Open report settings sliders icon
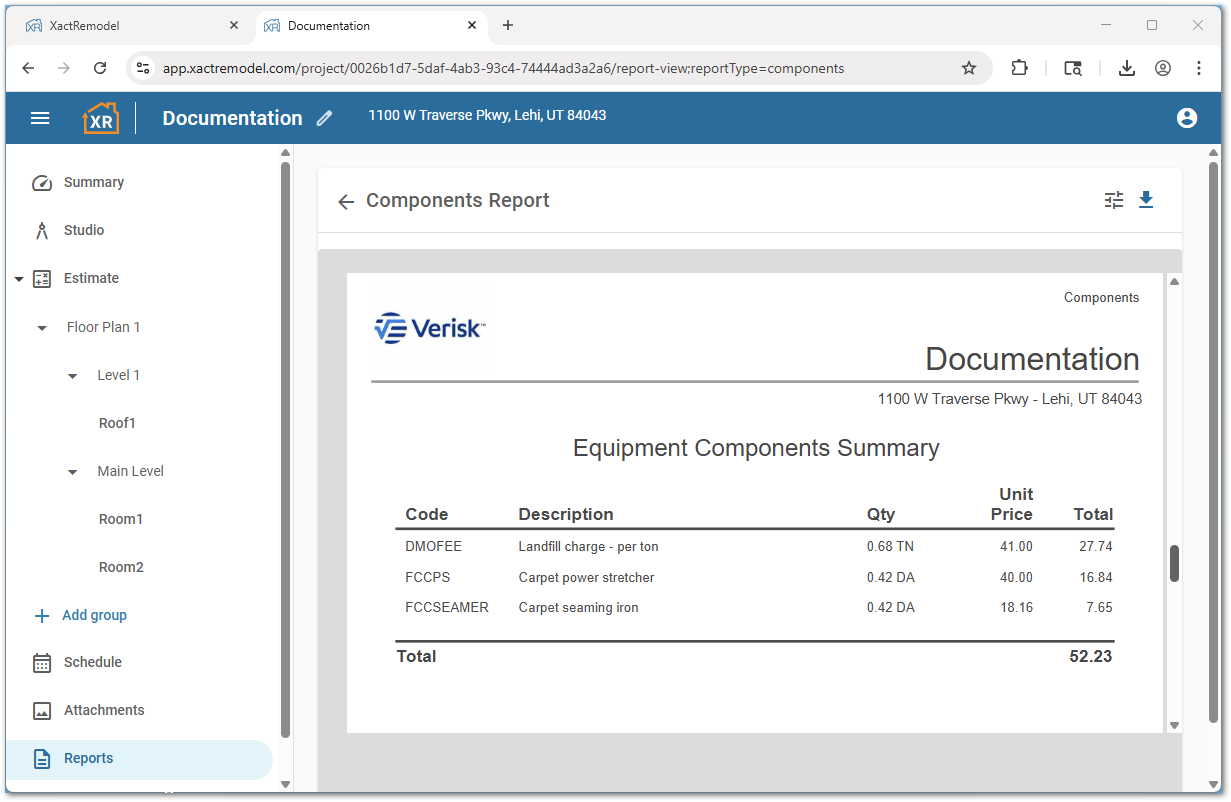The width and height of the screenshot is (1231, 802). tap(1114, 200)
